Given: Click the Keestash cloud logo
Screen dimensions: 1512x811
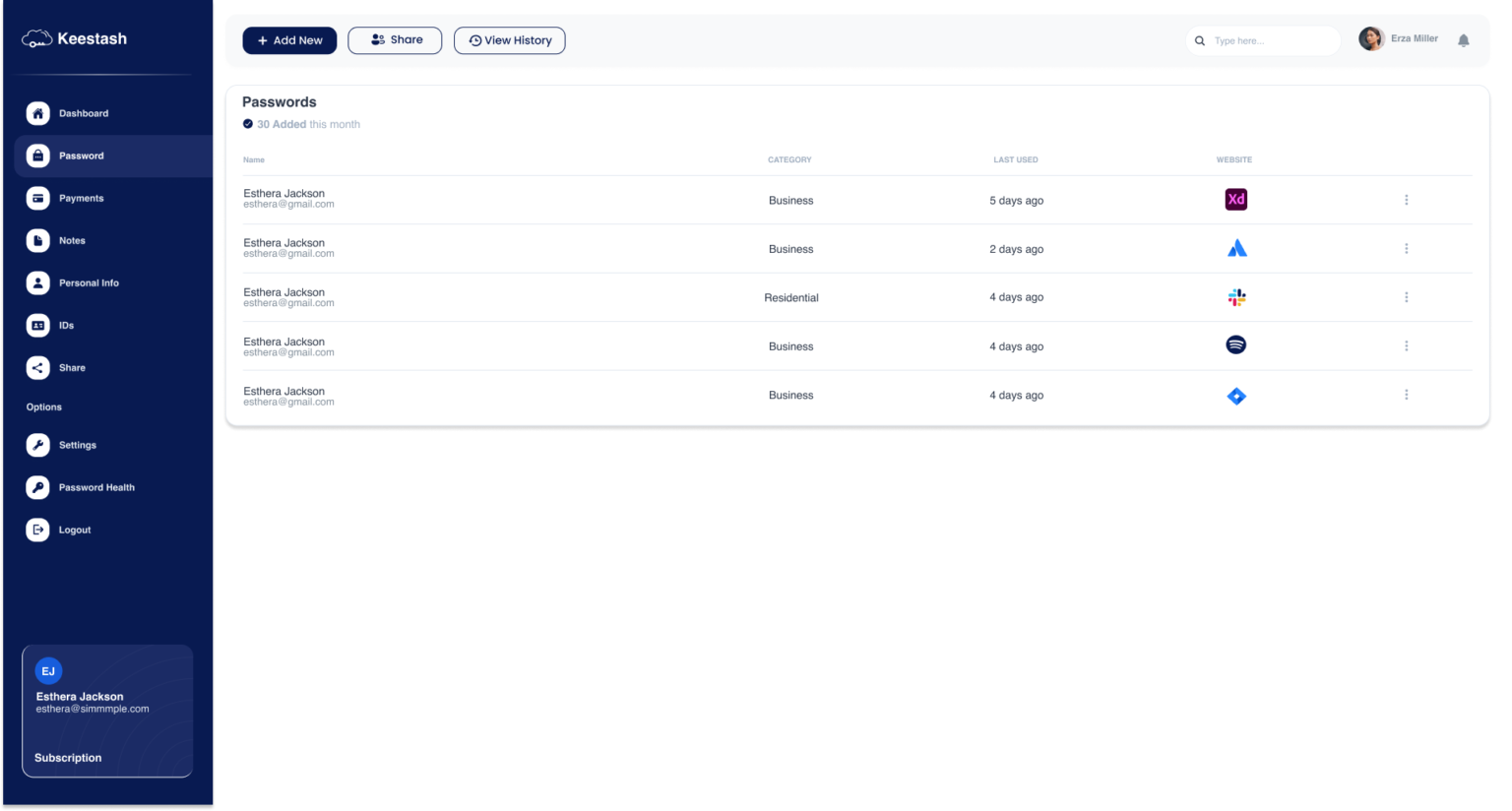Looking at the screenshot, I should click(x=36, y=39).
